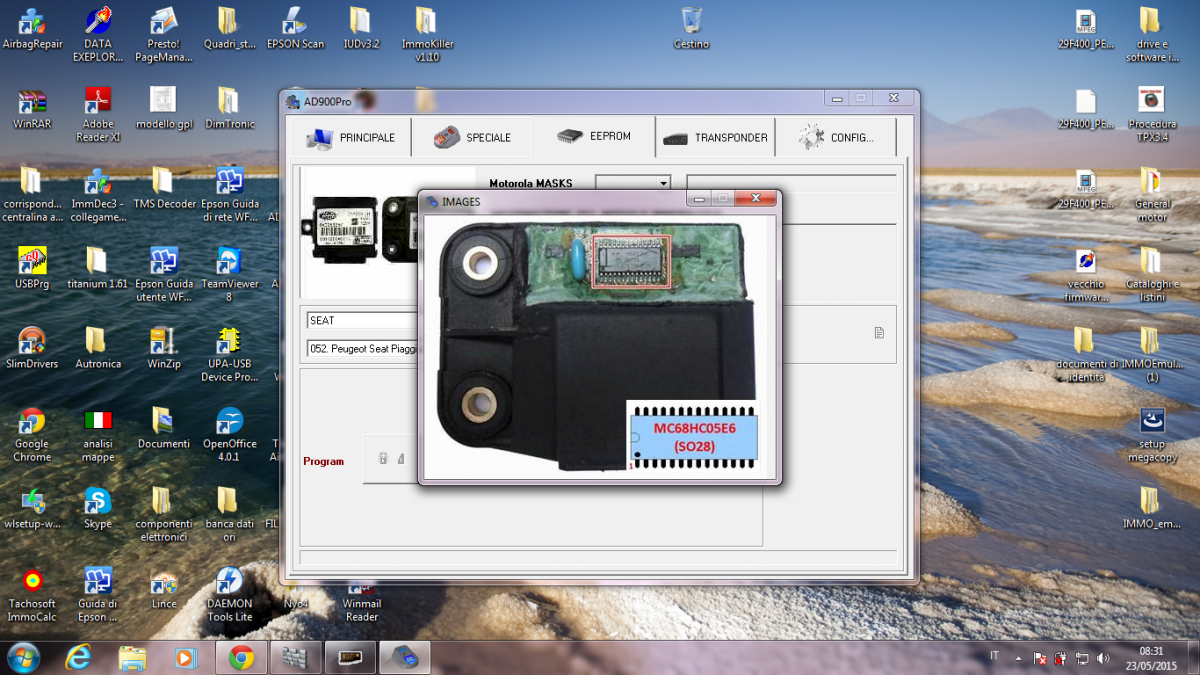Open the General motor folder
Viewport: 1200px width, 675px height.
pyautogui.click(x=1151, y=193)
